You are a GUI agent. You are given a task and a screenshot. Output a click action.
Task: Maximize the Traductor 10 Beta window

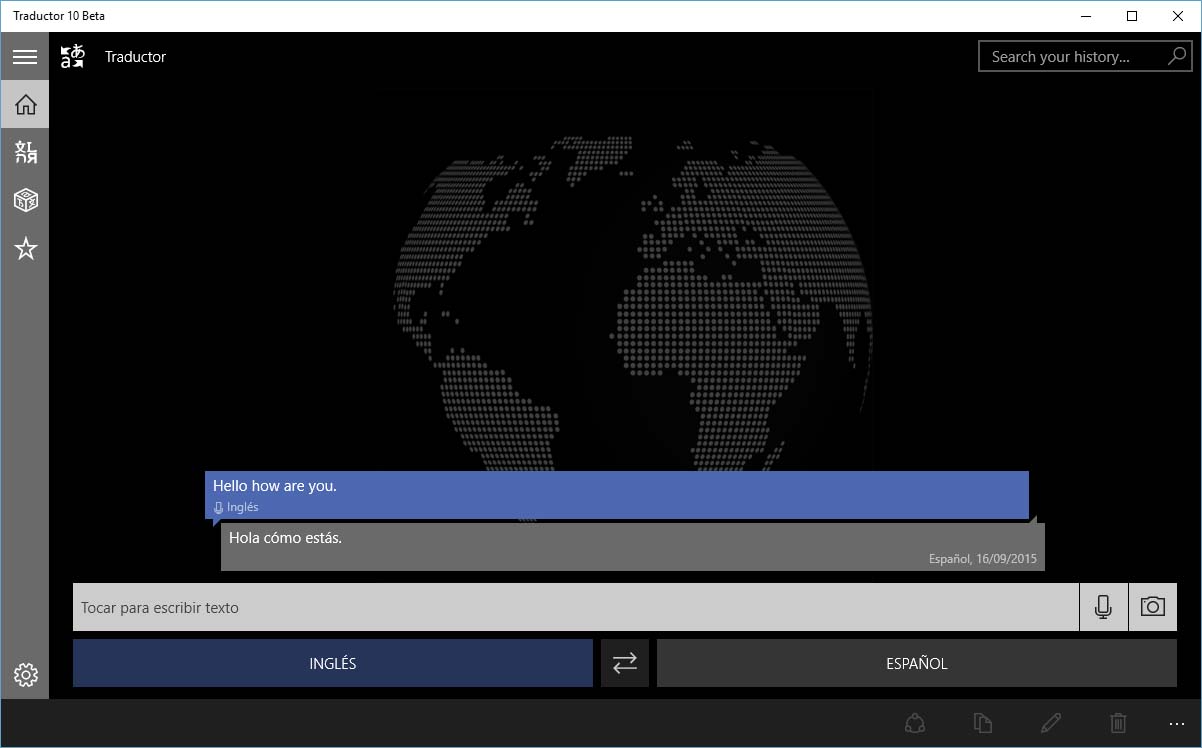1132,16
